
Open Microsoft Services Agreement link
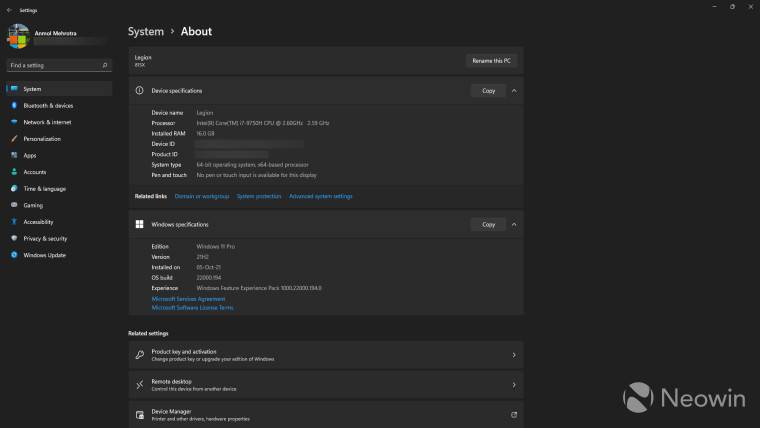click(x=188, y=299)
